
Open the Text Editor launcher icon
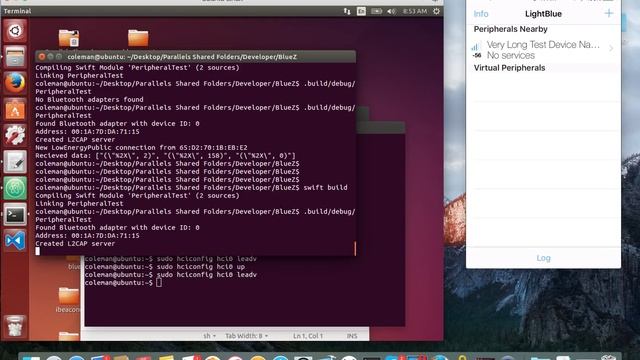(x=15, y=162)
